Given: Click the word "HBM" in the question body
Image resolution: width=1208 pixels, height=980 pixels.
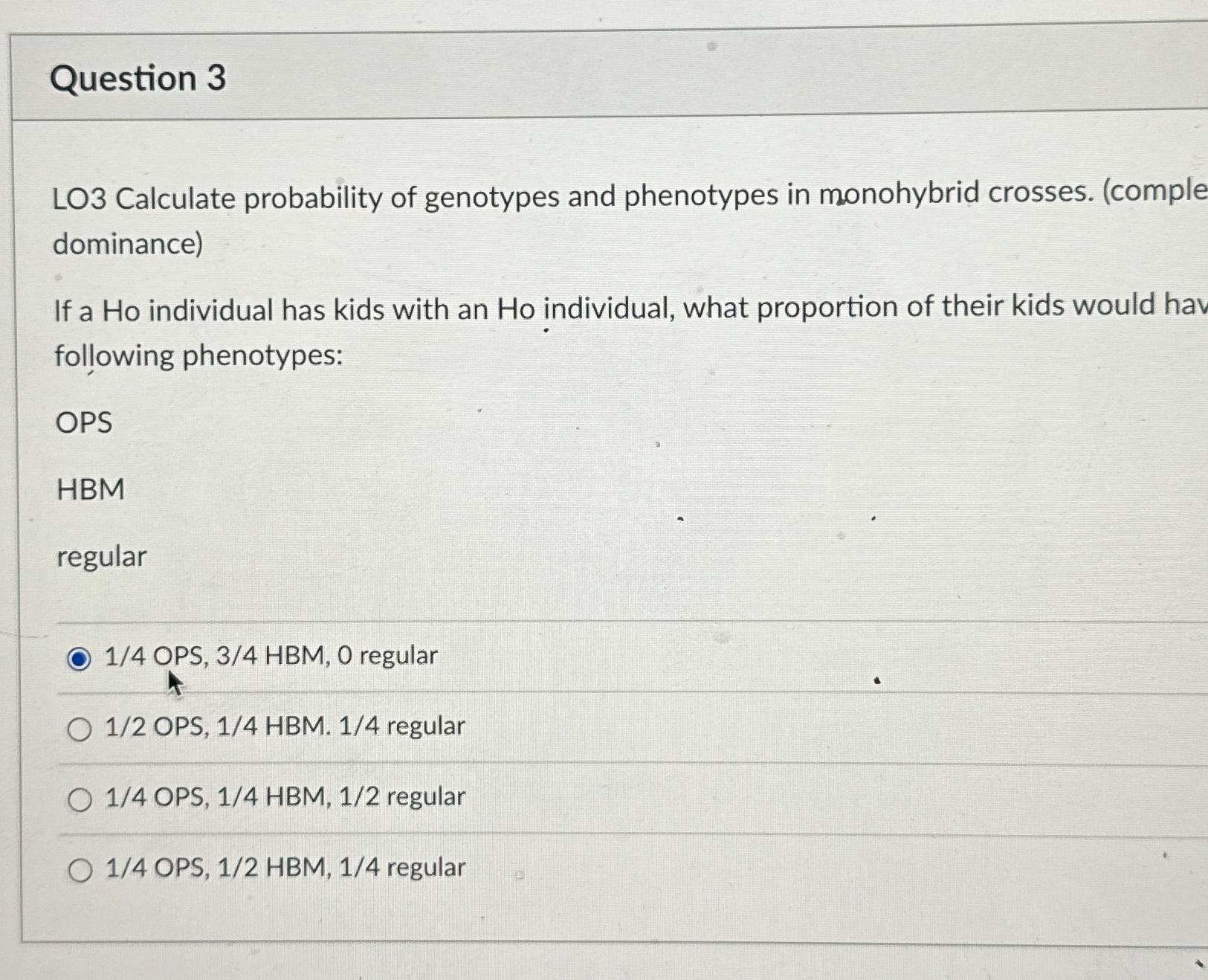Looking at the screenshot, I should tap(89, 489).
